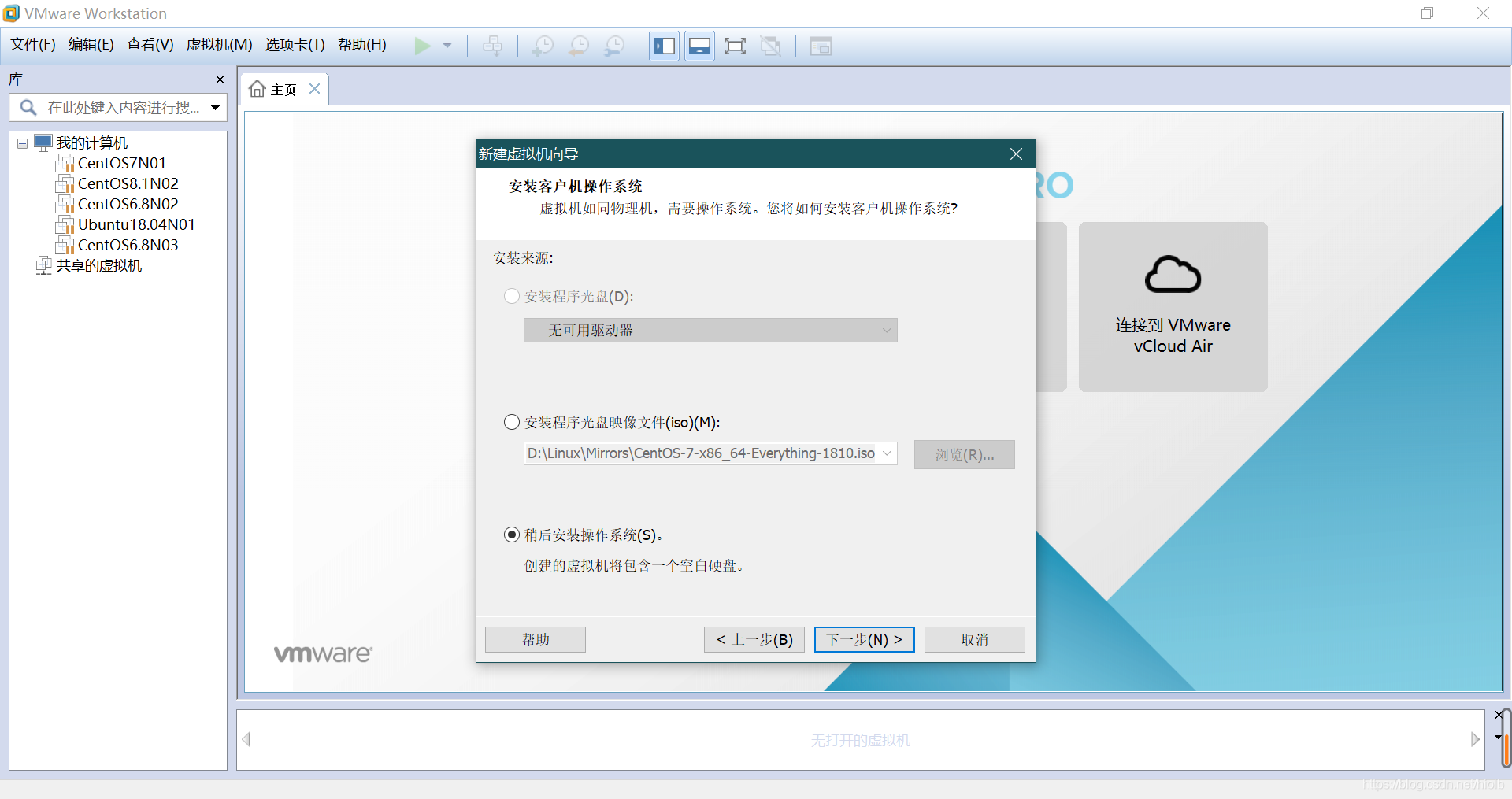Open the 编辑(E) menu
The width and height of the screenshot is (1512, 799).
[91, 45]
